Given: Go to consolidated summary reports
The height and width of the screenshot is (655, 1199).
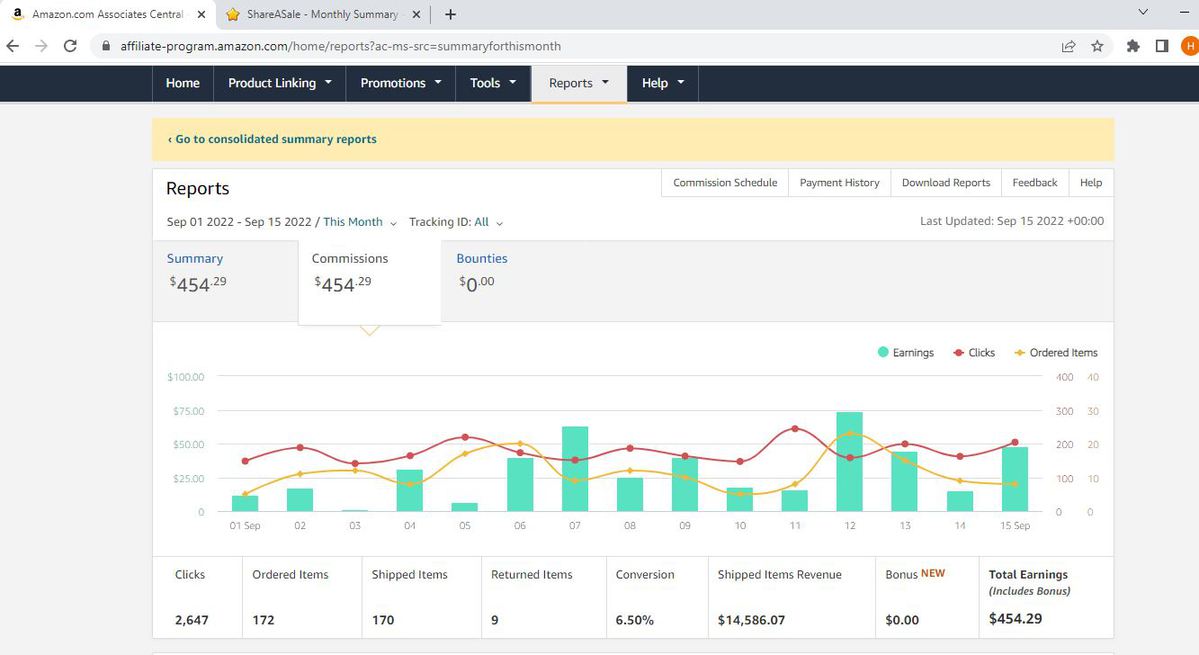Looking at the screenshot, I should pos(272,139).
